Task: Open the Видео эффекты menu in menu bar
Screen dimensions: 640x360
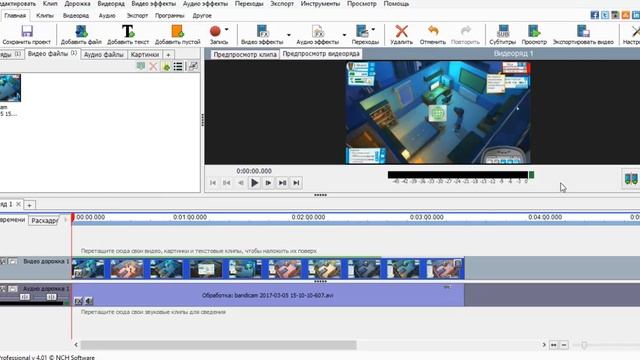Action: click(x=153, y=4)
